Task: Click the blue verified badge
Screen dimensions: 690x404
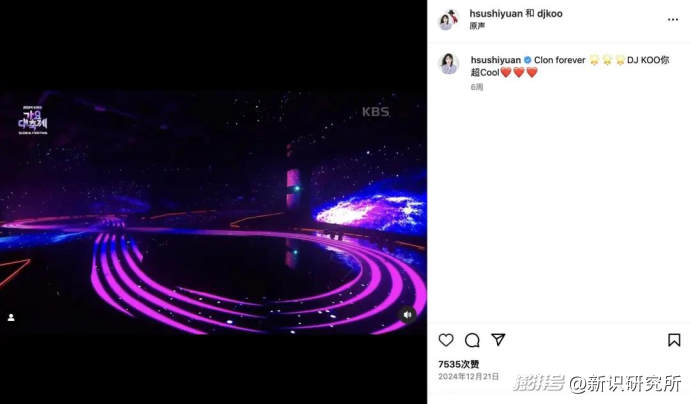Action: click(x=527, y=60)
